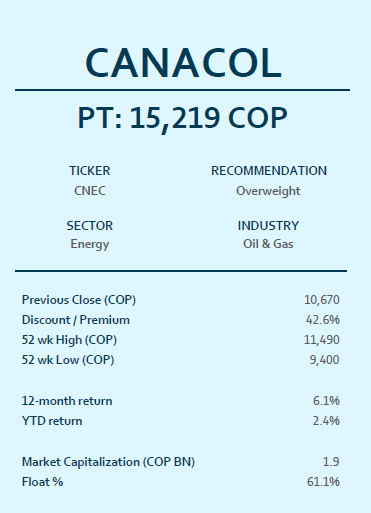Screen dimensions: 371x513
Task: Click the 12-month return label
Action: click(67, 401)
